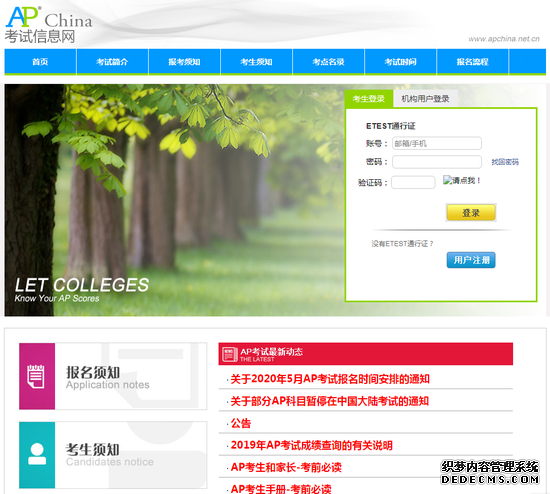Open the 考生须知 Candidates notice card
The height and width of the screenshot is (494, 550).
(x=113, y=455)
